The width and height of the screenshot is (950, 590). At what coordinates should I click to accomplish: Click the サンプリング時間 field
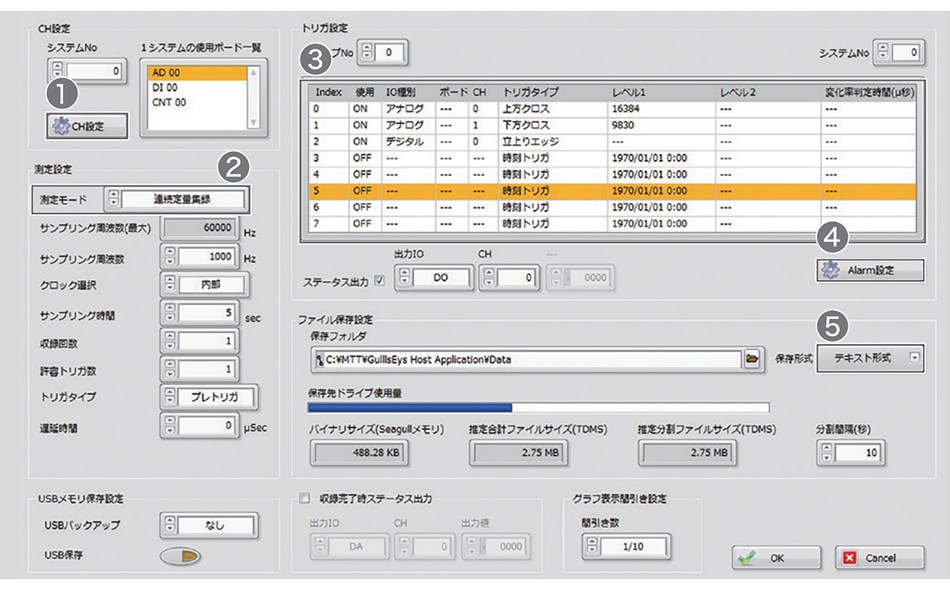pos(205,313)
